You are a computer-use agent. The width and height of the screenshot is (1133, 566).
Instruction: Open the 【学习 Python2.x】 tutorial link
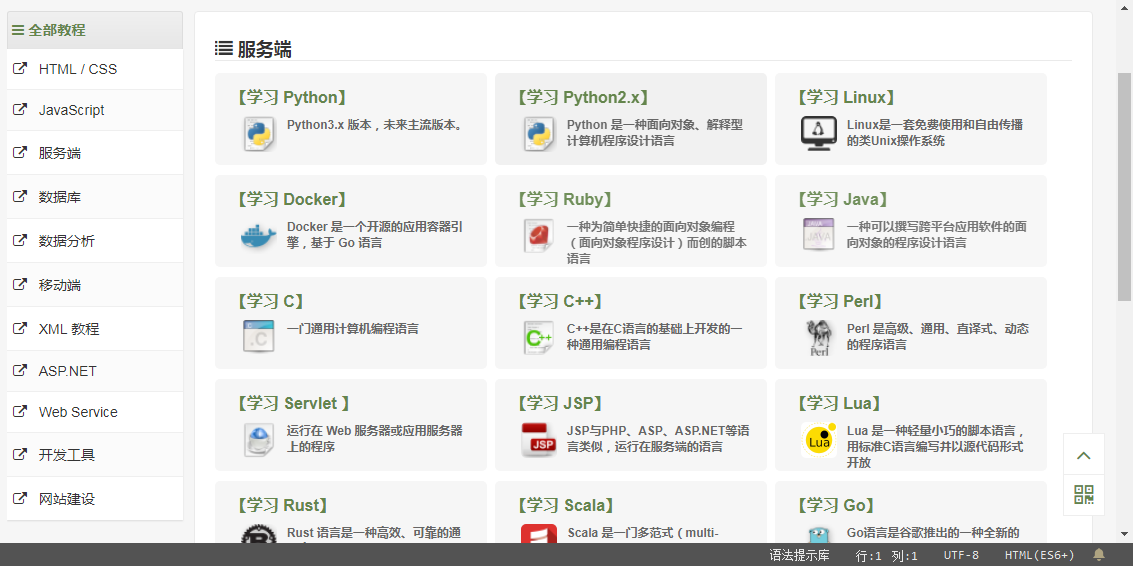(583, 98)
